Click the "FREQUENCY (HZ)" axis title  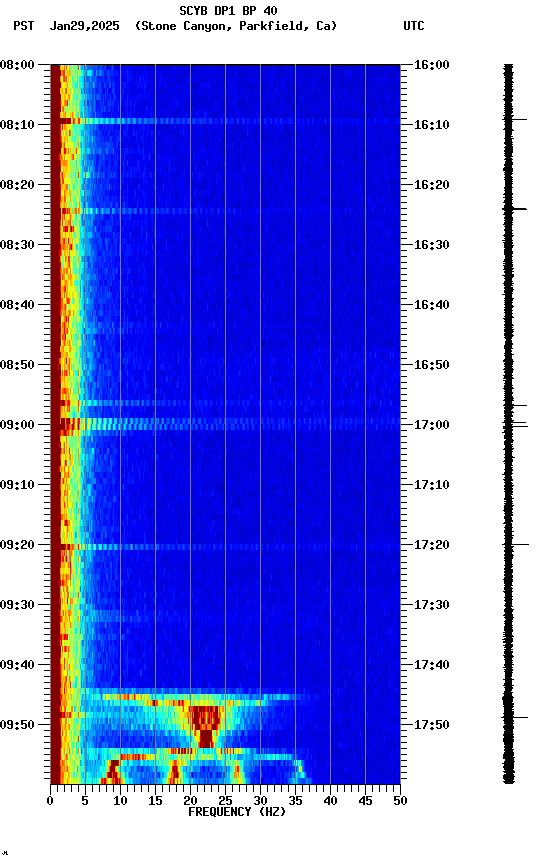pos(237,812)
